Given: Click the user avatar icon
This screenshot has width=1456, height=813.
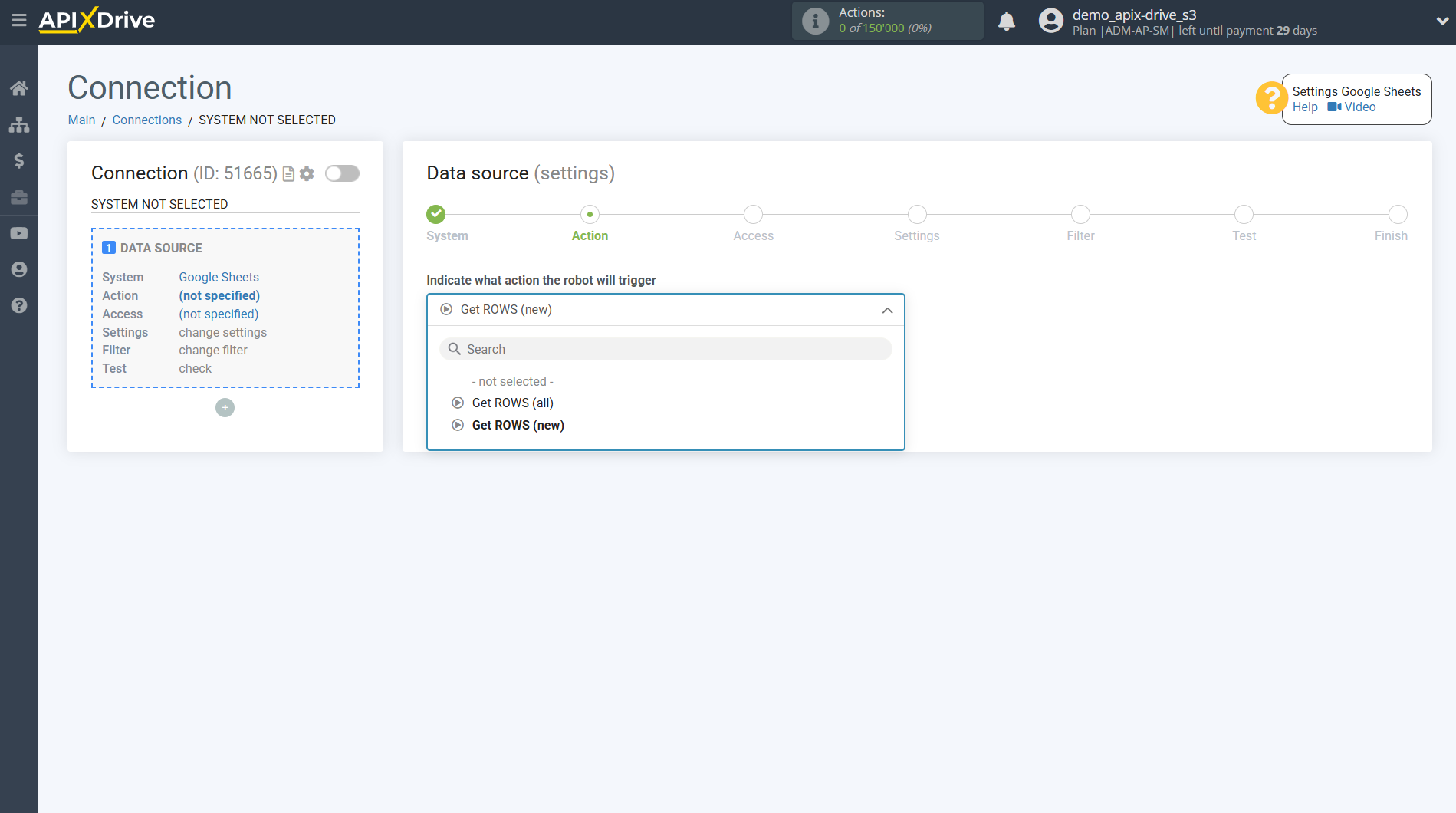Looking at the screenshot, I should point(1051,21).
